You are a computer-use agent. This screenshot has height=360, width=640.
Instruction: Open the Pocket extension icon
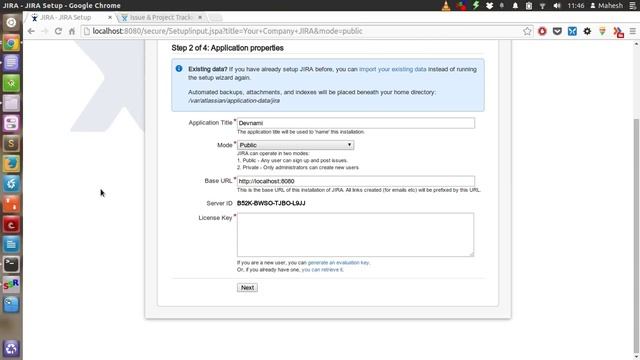[x=557, y=31]
